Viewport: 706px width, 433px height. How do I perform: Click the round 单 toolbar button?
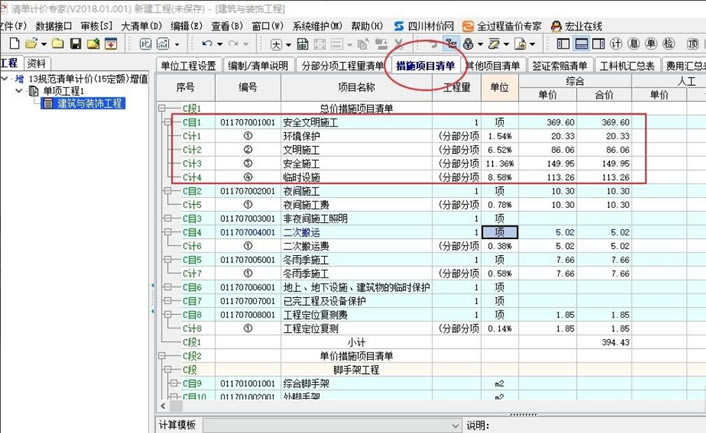651,44
